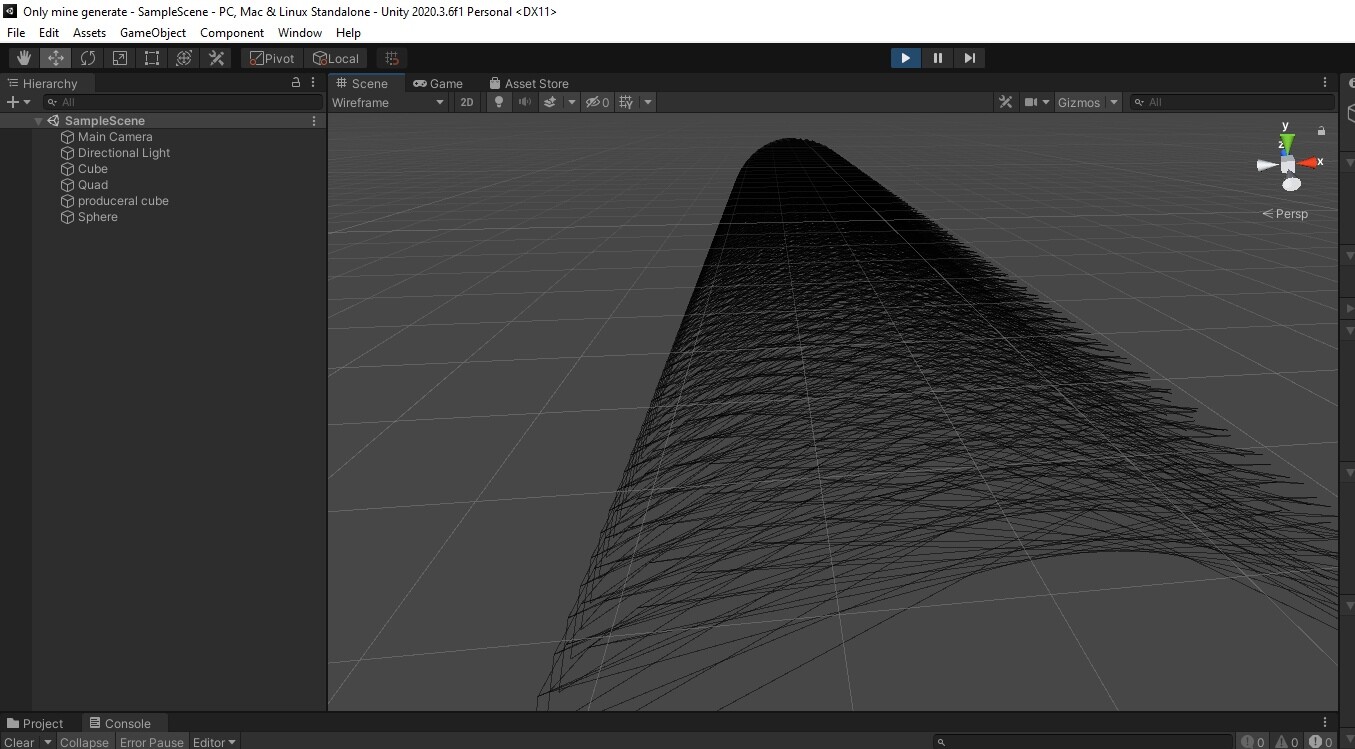Select the Move tool
1355x749 pixels.
tap(55, 57)
